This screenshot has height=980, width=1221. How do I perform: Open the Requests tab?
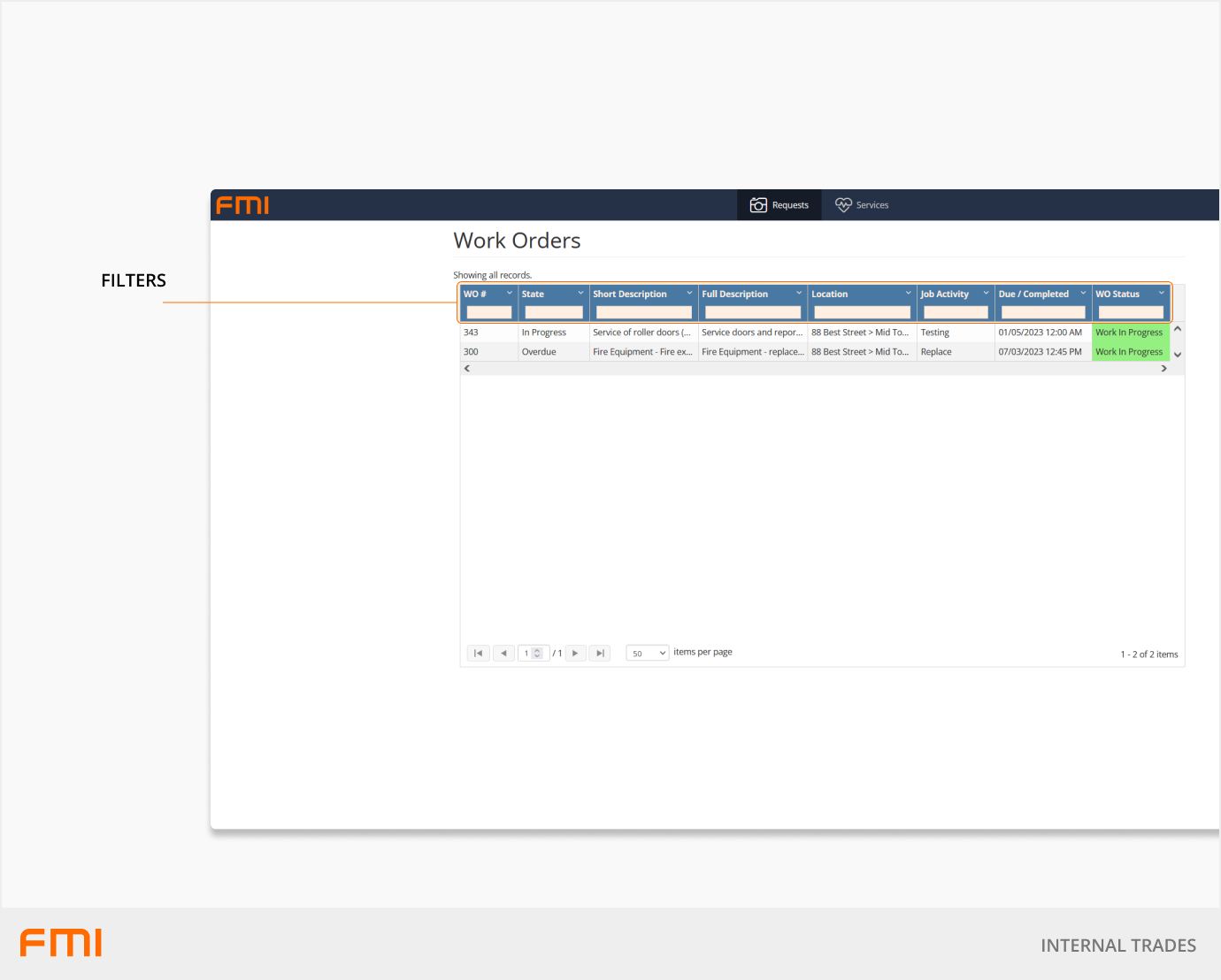tap(779, 205)
